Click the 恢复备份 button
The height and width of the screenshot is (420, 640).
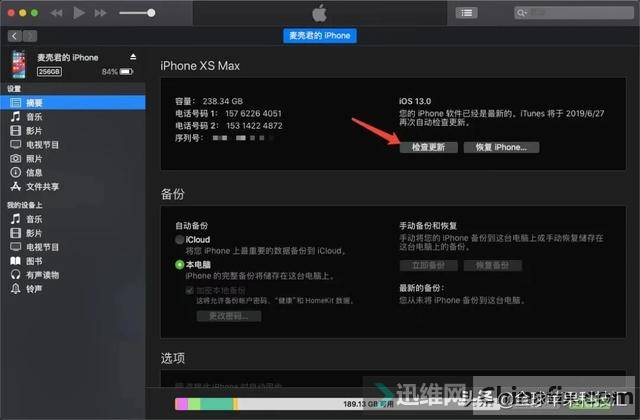492,266
